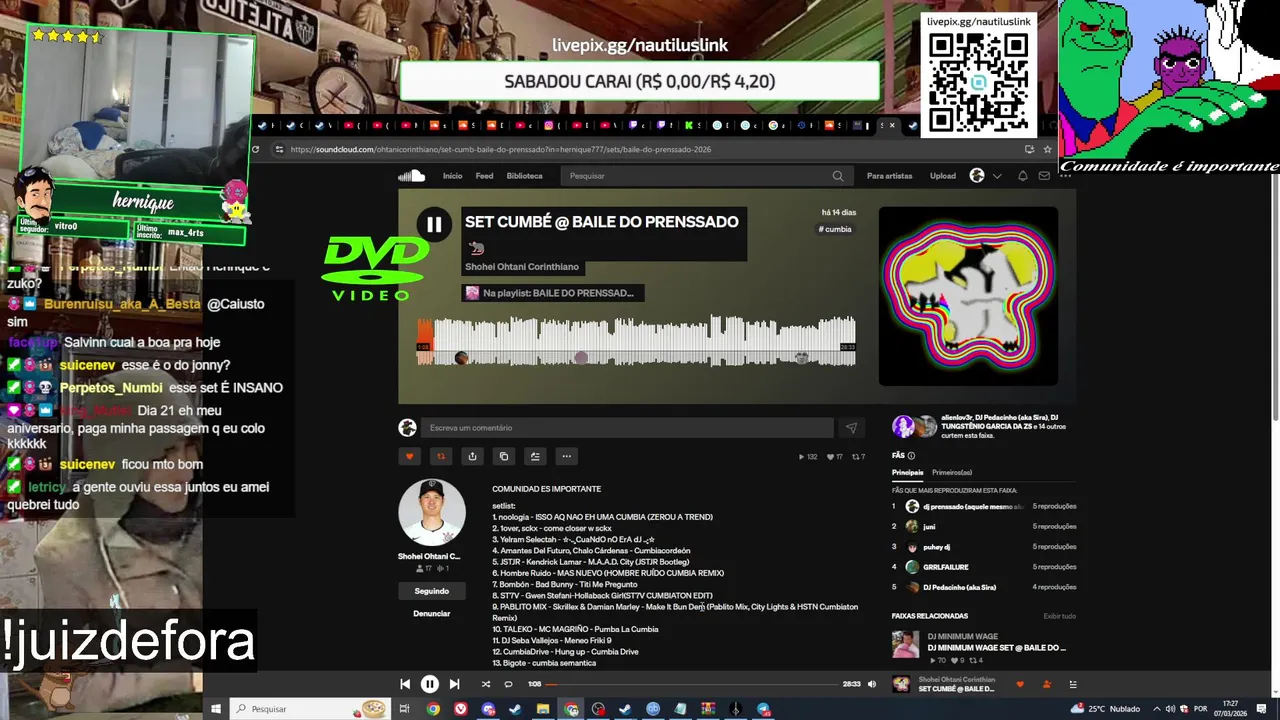Image resolution: width=1280 pixels, height=720 pixels.
Task: Click Upload in the header
Action: (943, 176)
